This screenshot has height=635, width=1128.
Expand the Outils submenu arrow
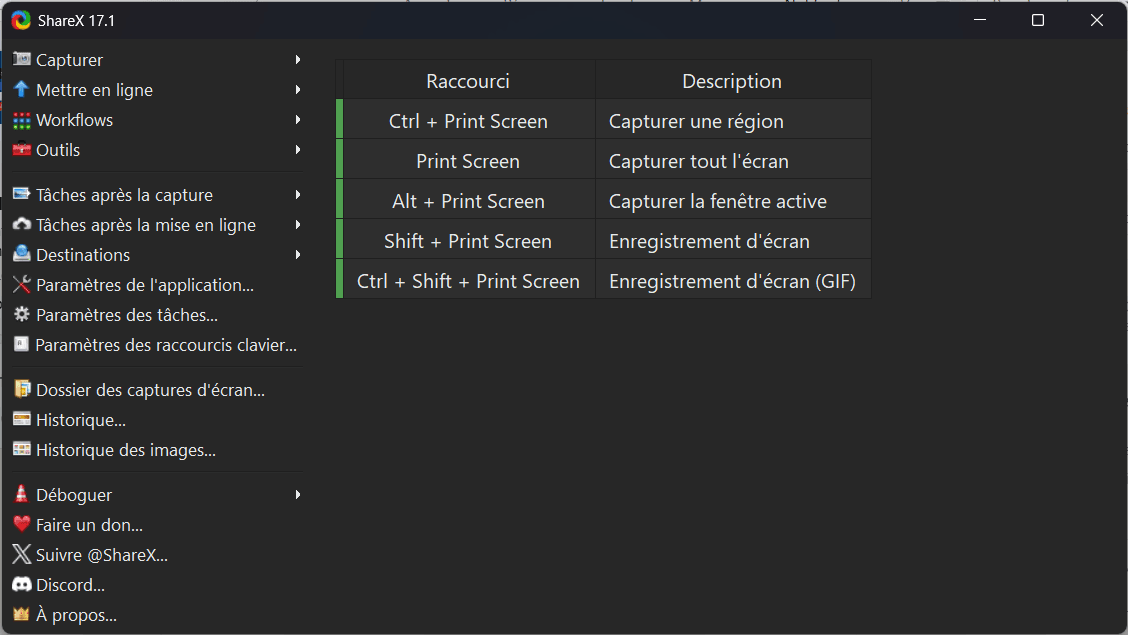[298, 150]
